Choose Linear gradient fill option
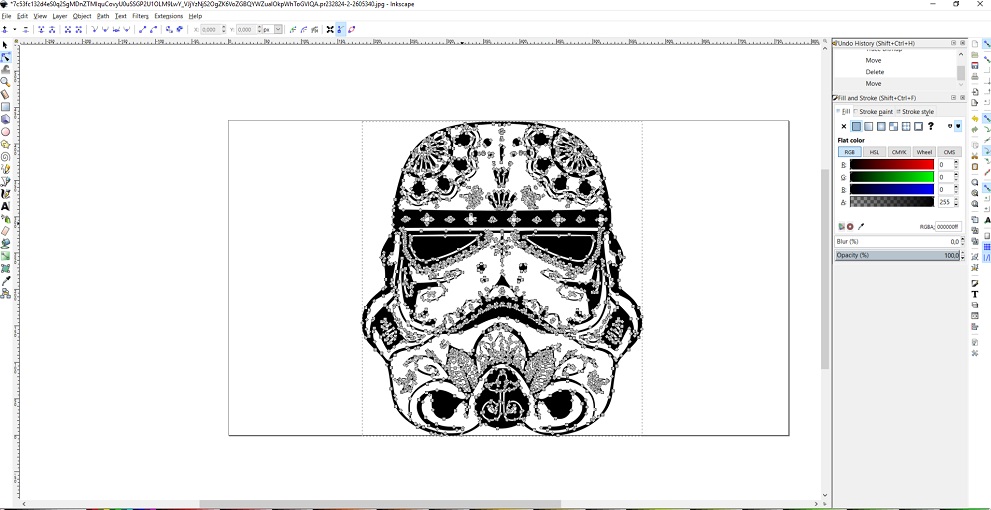991x510 pixels. tap(868, 126)
